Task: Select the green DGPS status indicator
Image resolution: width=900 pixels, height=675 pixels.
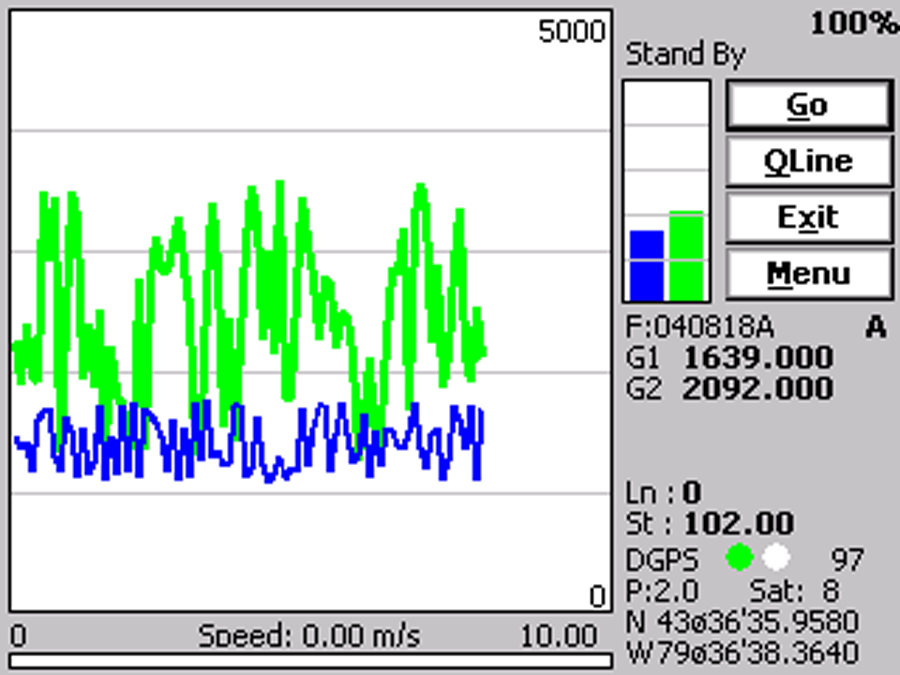Action: pos(739,557)
